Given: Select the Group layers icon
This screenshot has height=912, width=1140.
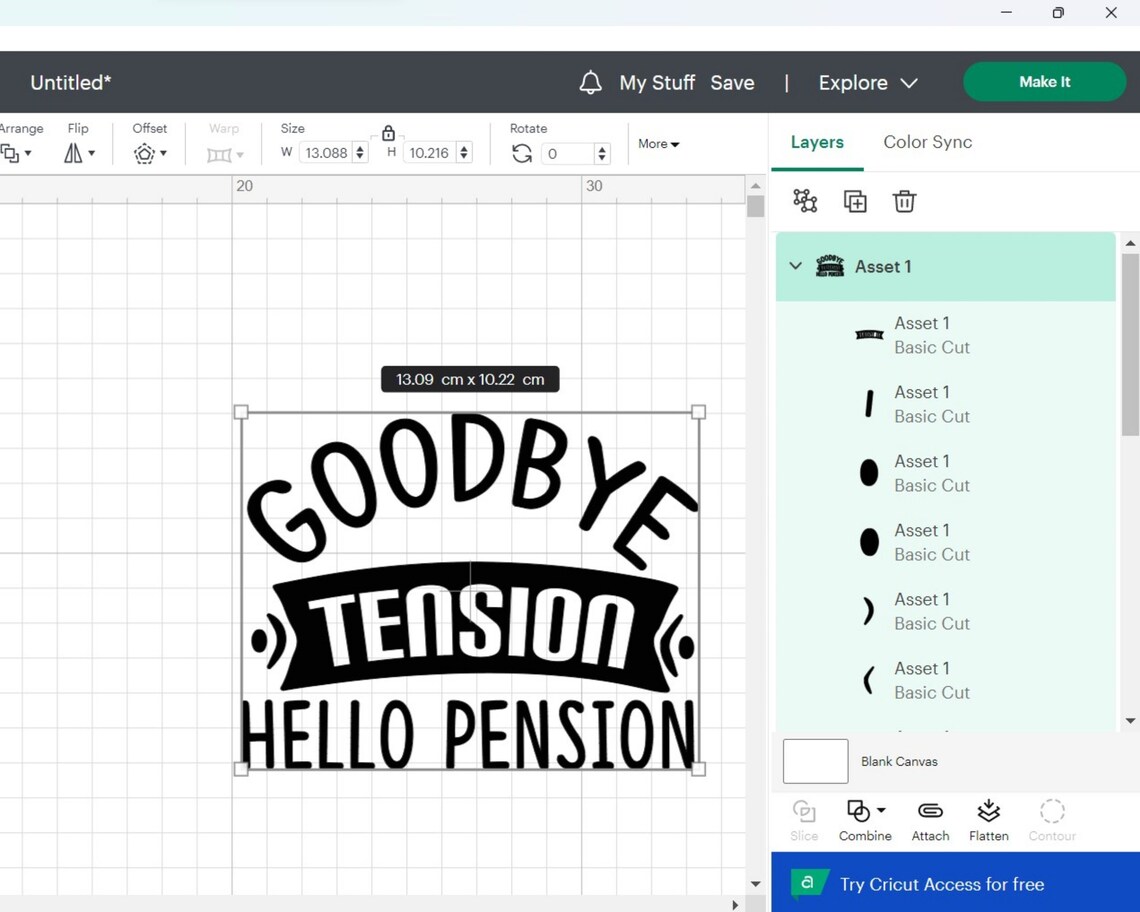Looking at the screenshot, I should click(x=805, y=200).
